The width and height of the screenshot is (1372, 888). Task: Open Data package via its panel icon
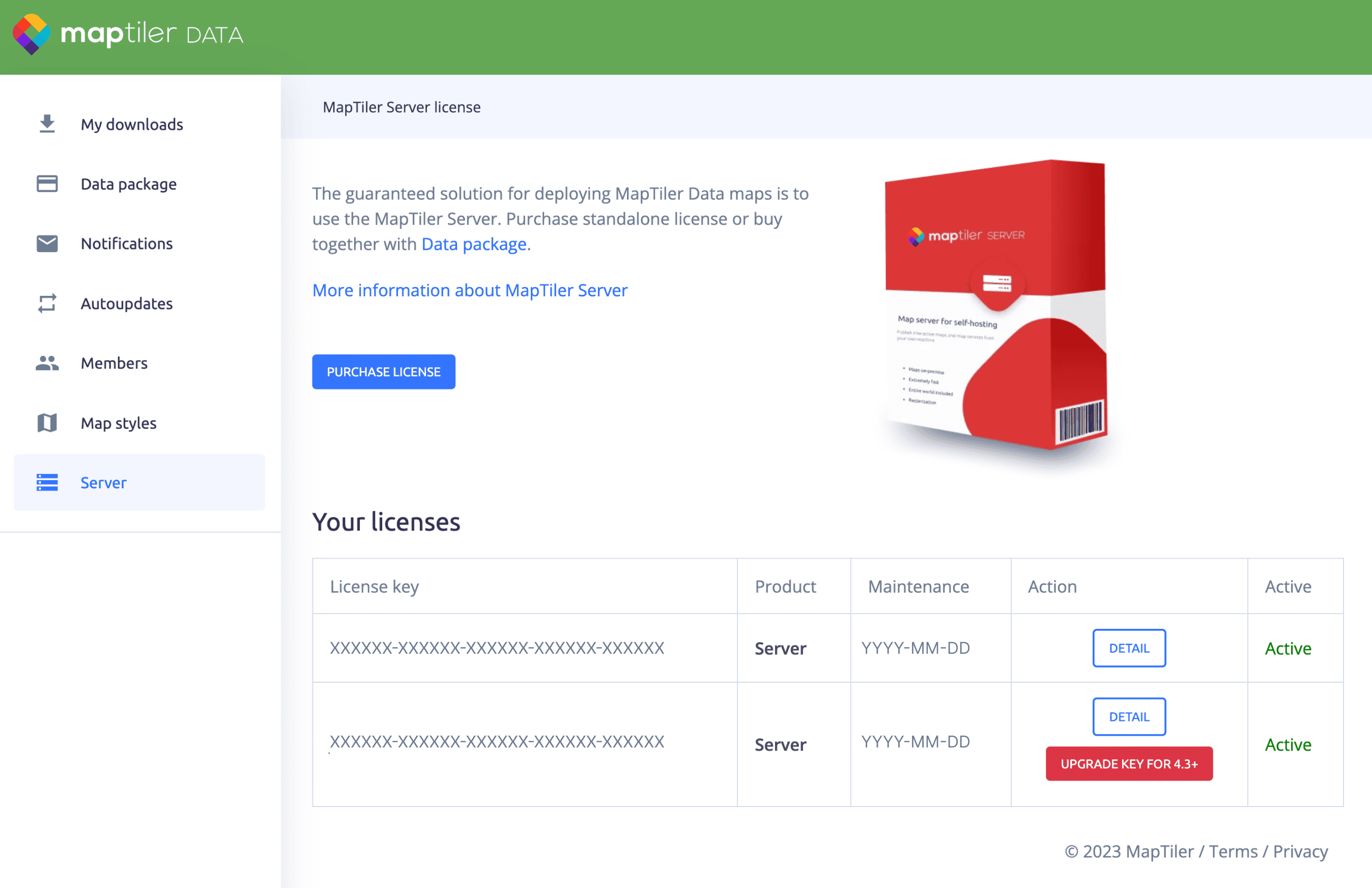47,183
